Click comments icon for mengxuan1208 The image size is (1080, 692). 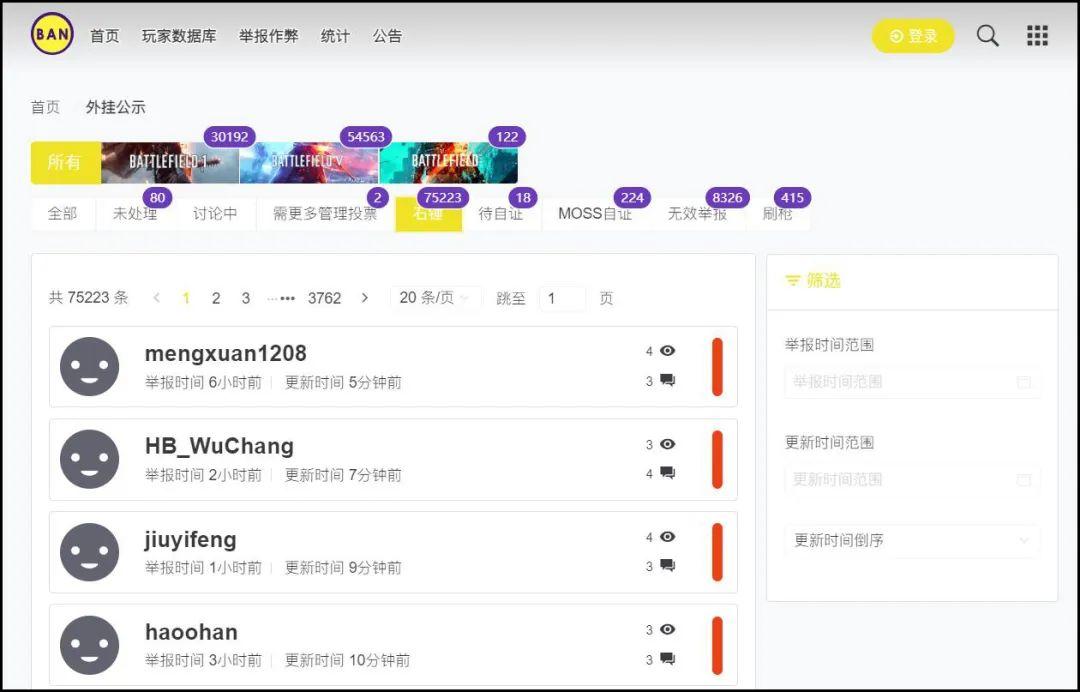click(x=667, y=380)
